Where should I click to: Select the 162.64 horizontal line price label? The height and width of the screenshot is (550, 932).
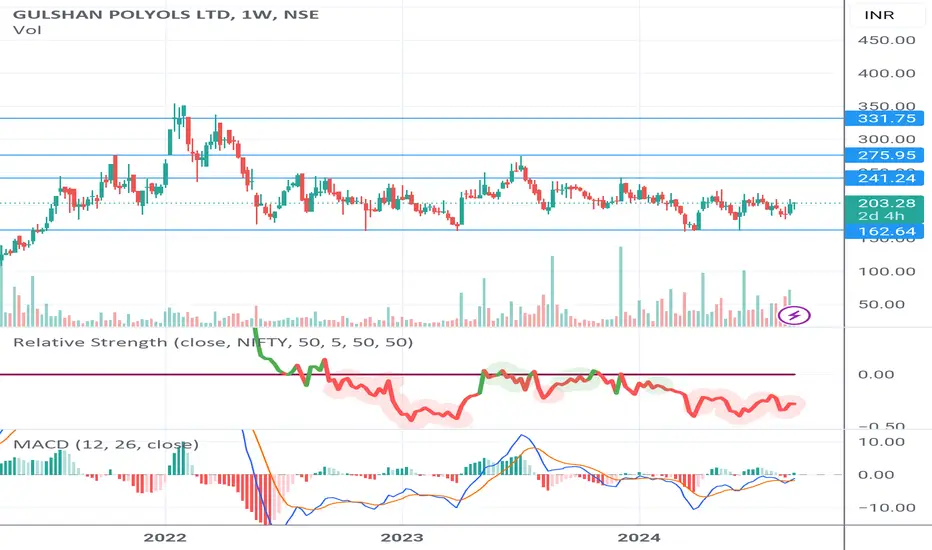[884, 231]
